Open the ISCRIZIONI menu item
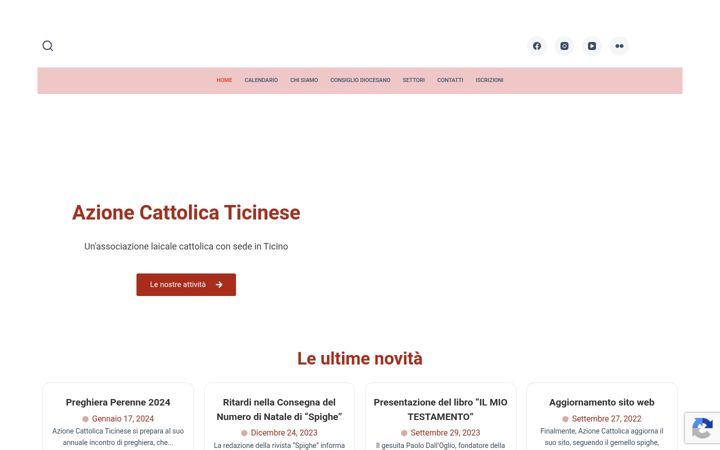The image size is (720, 450). pos(489,80)
